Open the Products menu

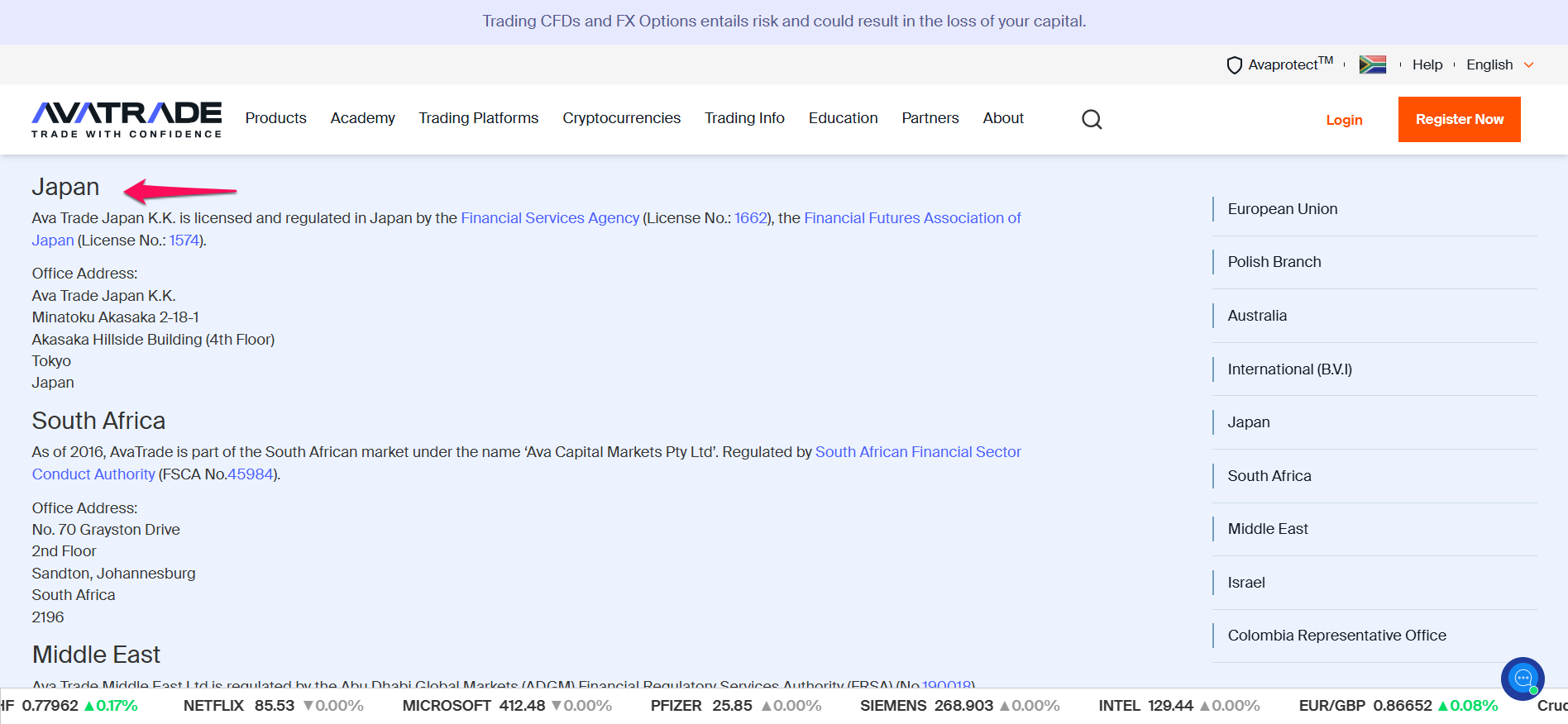point(275,118)
